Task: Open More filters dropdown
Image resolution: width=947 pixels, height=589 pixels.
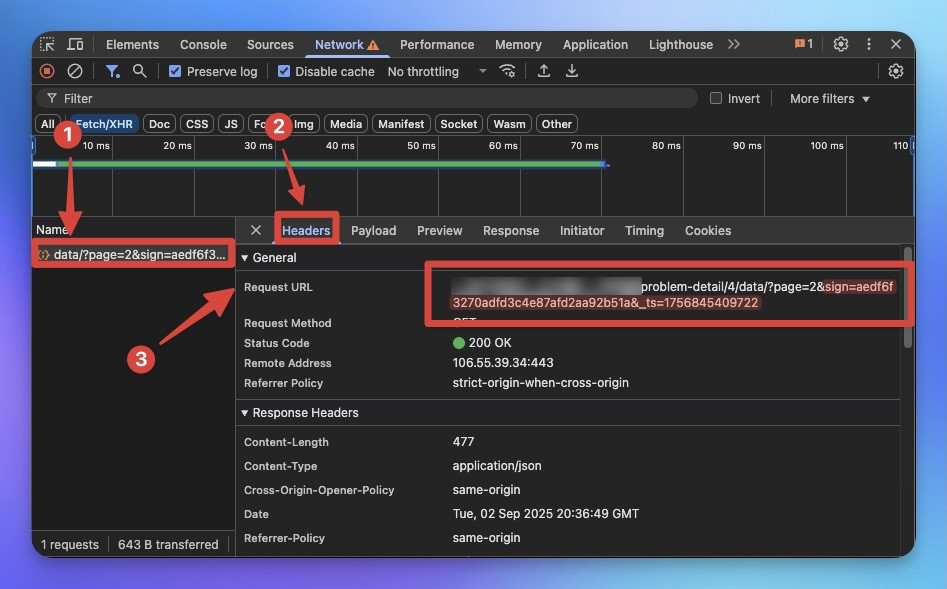Action: 829,98
